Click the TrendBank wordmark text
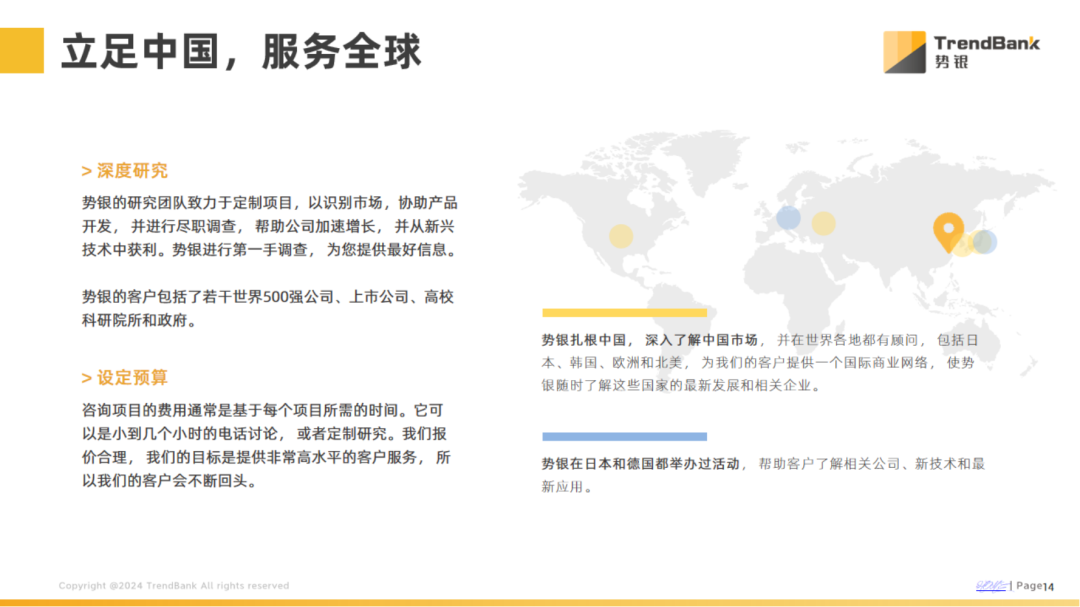 (x=986, y=43)
